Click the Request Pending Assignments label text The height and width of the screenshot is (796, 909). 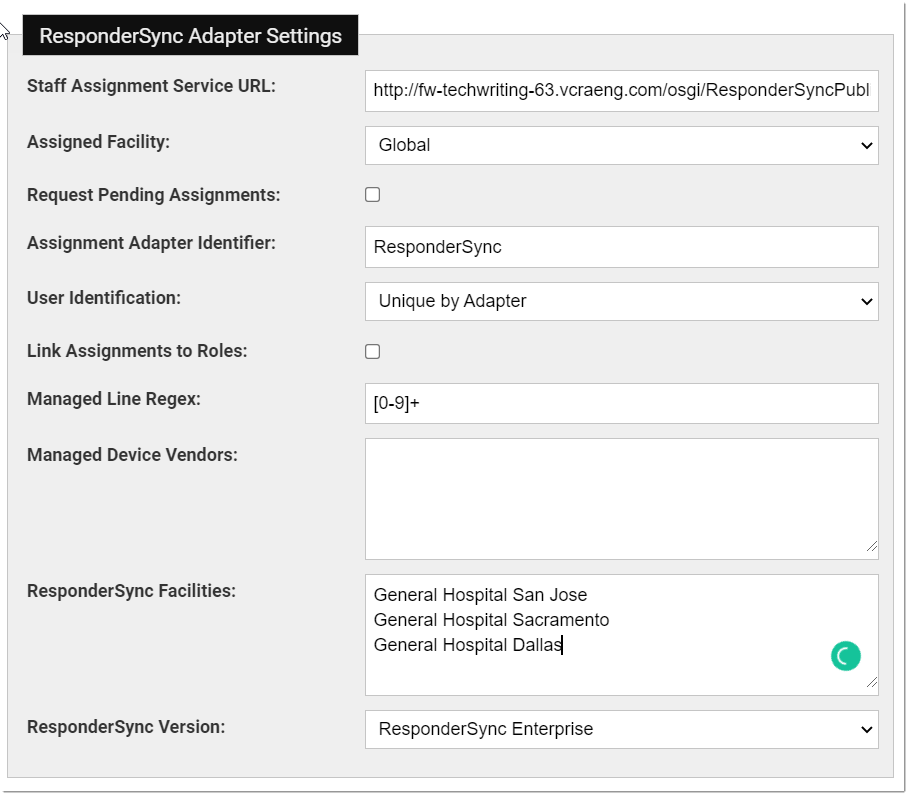point(153,195)
